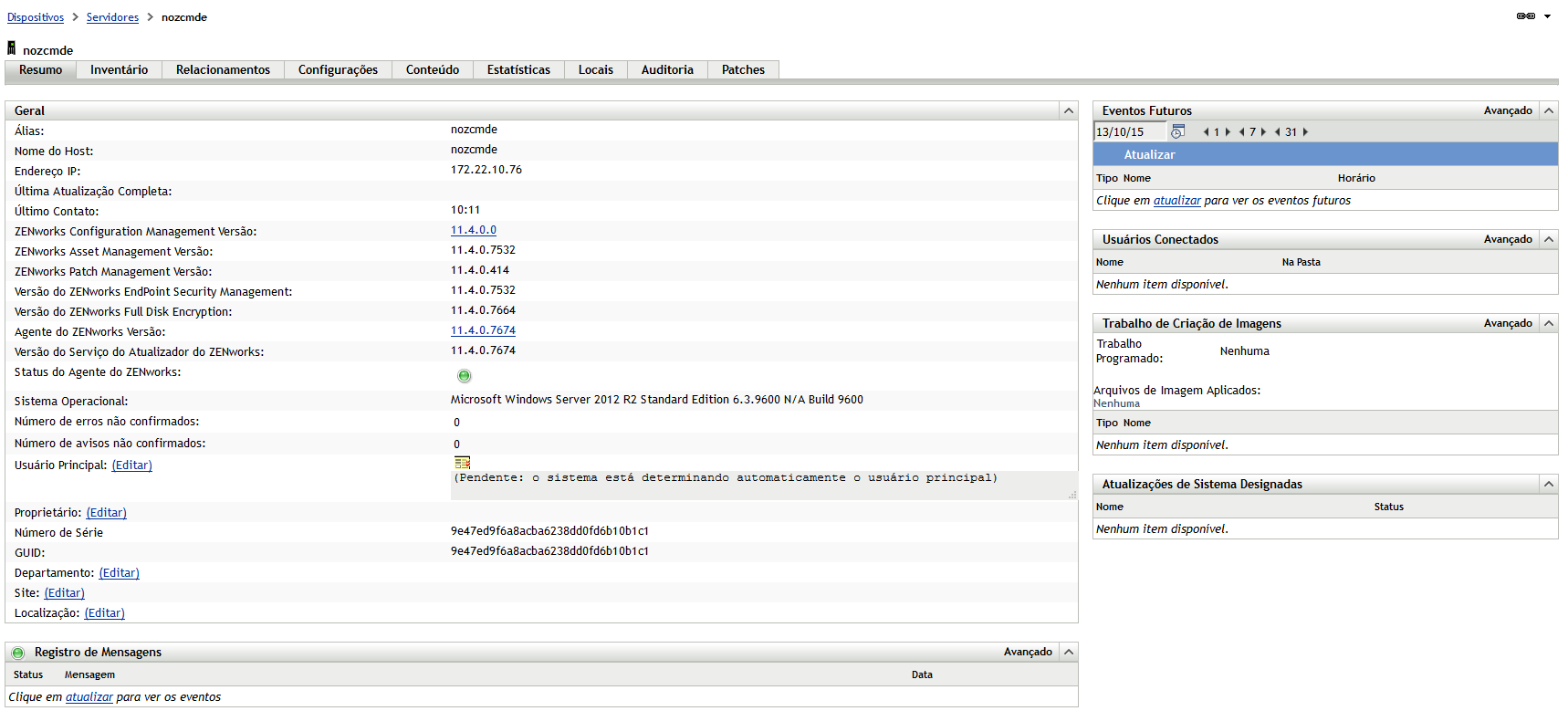Click the Eventos Futuros date field
Image resolution: width=1568 pixels, height=711 pixels.
pos(1129,132)
